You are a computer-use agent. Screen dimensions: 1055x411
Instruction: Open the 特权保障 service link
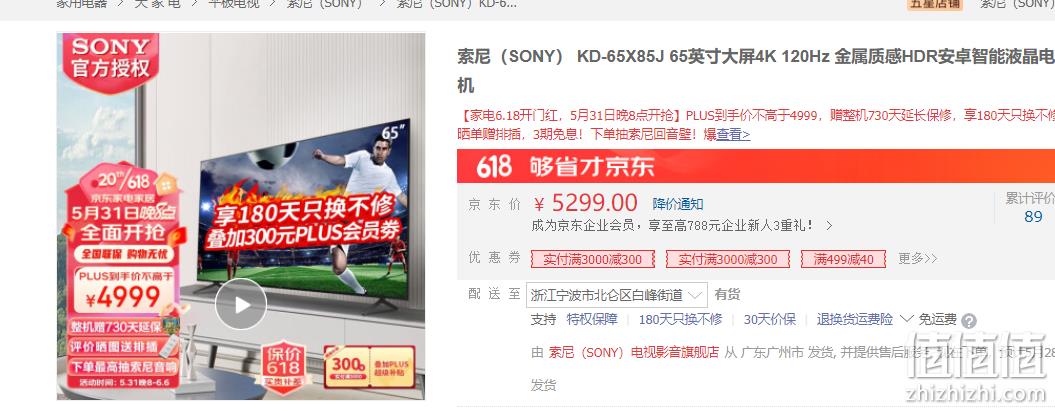(x=592, y=320)
